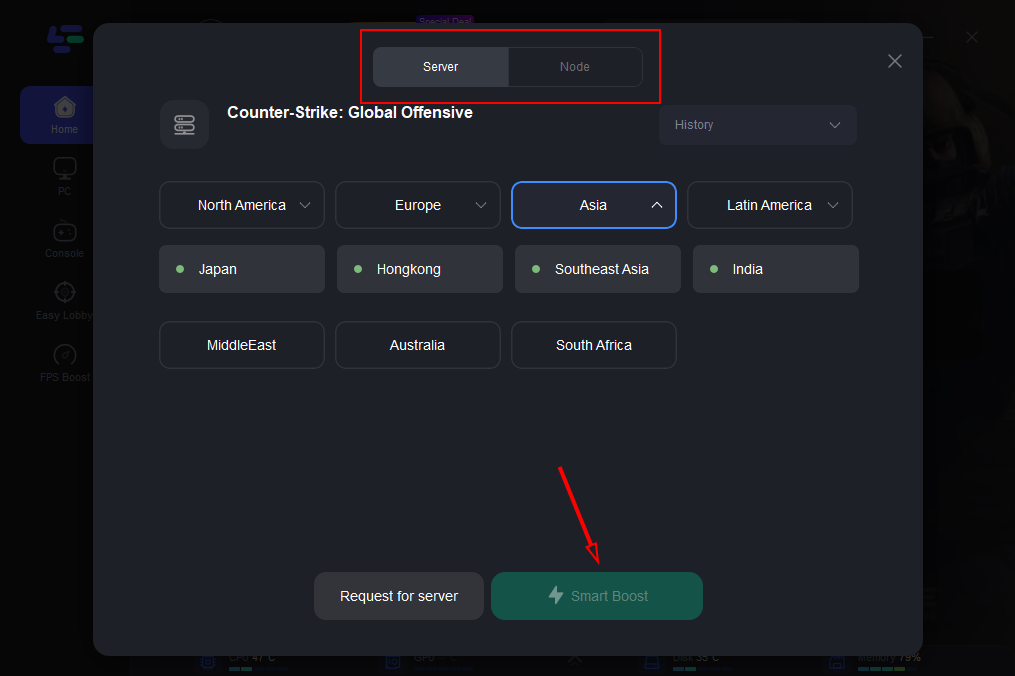Open Easy Lobby crosshair icon
1015x676 pixels.
click(x=65, y=293)
